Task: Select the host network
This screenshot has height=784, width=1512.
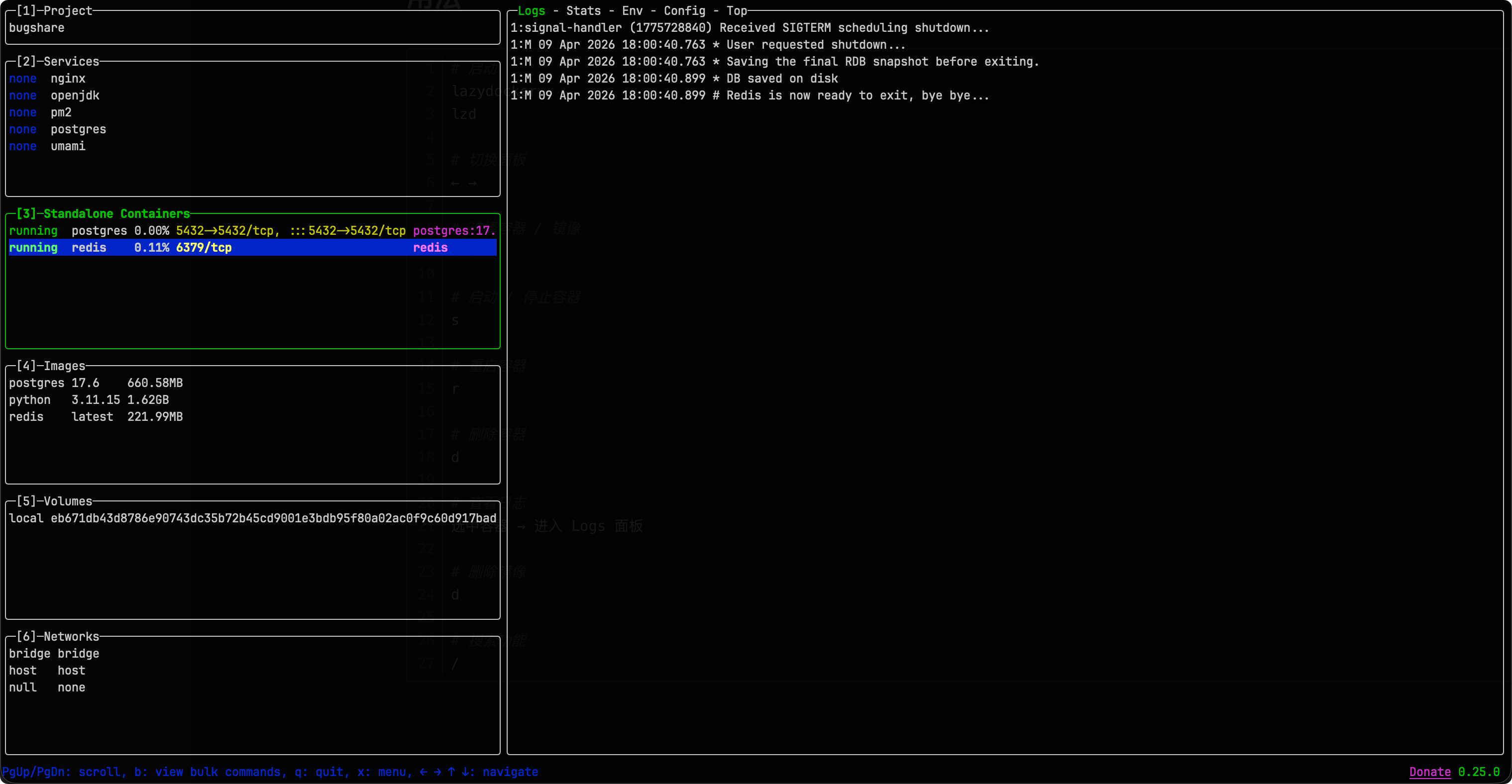Action: click(x=47, y=670)
